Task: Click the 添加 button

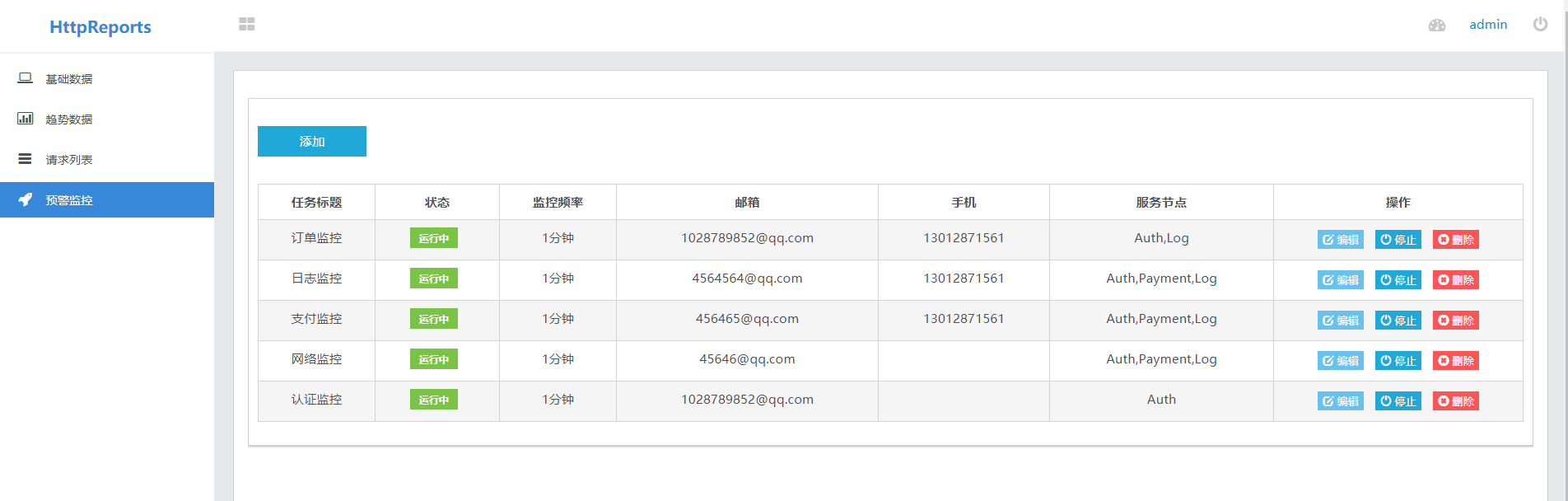Action: coord(312,142)
